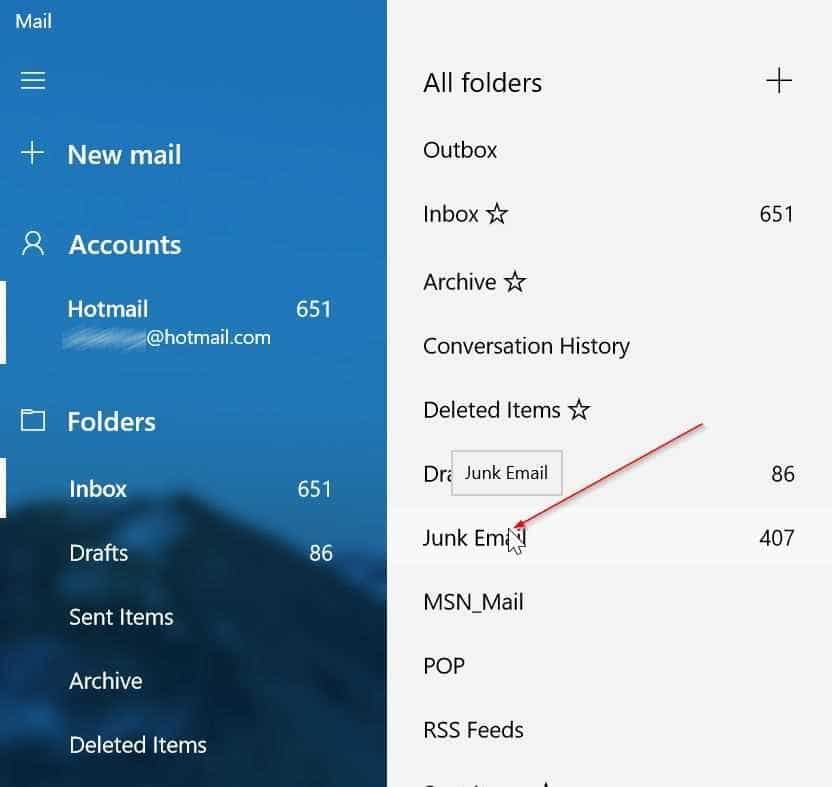This screenshot has height=787, width=832.
Task: Select Archive in All folders list
Action: click(460, 282)
